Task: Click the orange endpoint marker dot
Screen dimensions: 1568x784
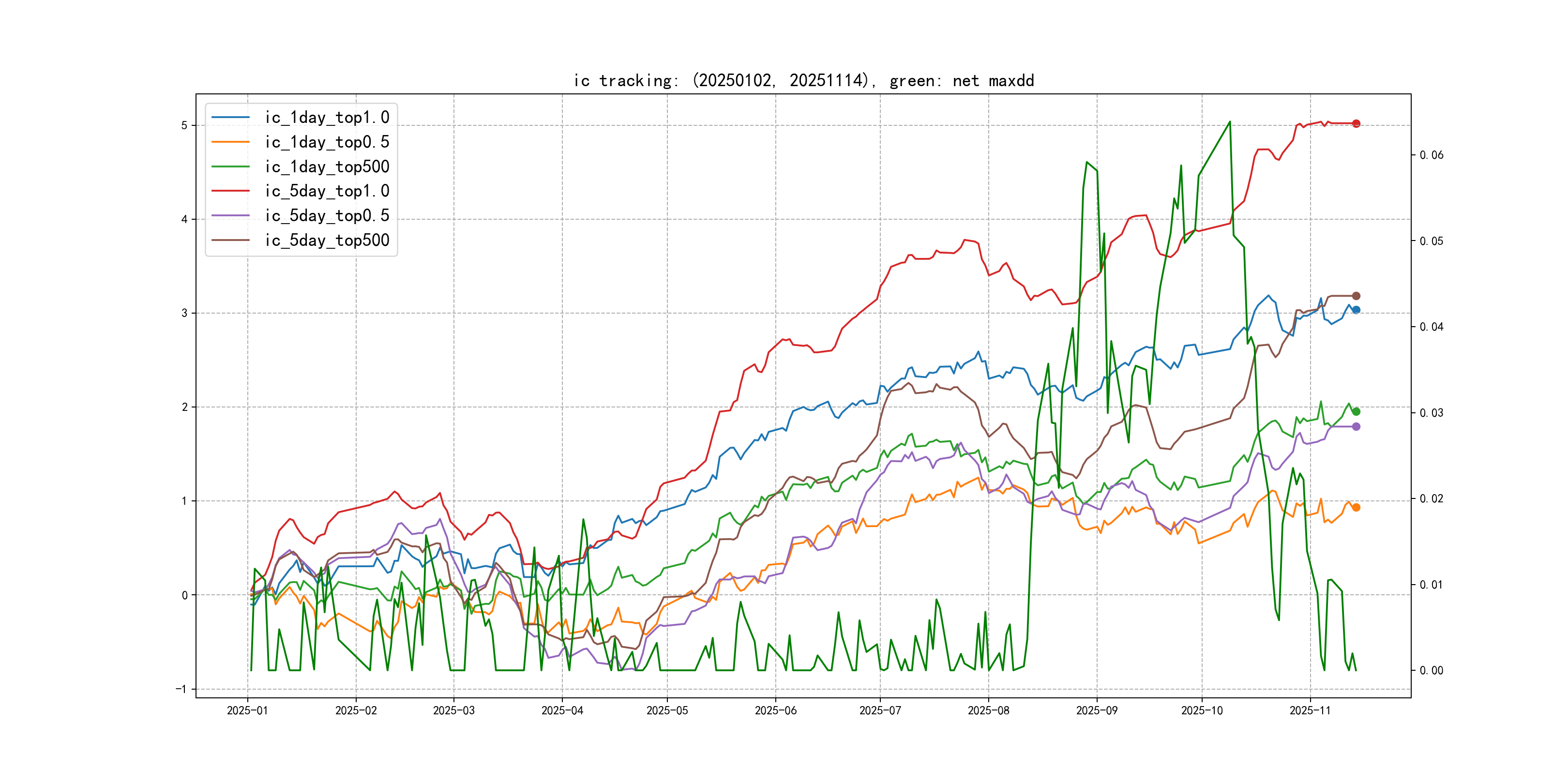Action: tap(1356, 508)
